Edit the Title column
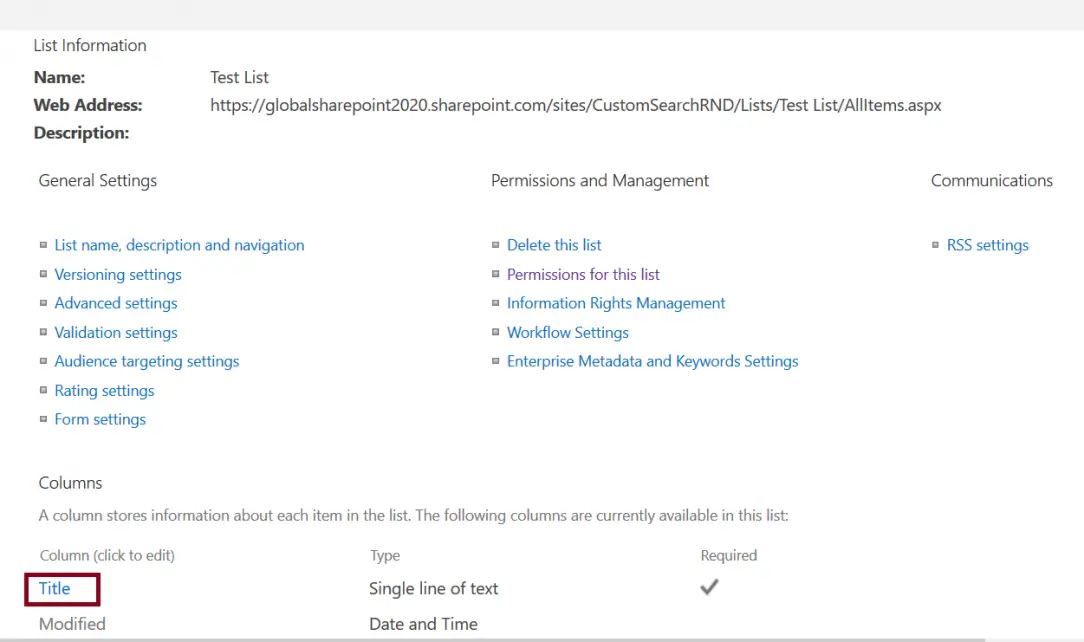Viewport: 1084px width, 642px height. [x=55, y=589]
